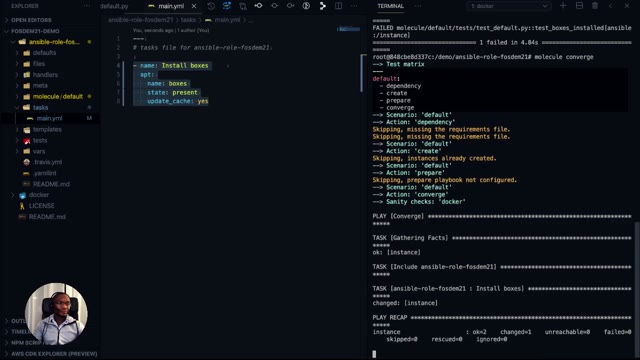The width and height of the screenshot is (640, 360).
Task: Open main.yml in the file tree
Action: point(49,118)
